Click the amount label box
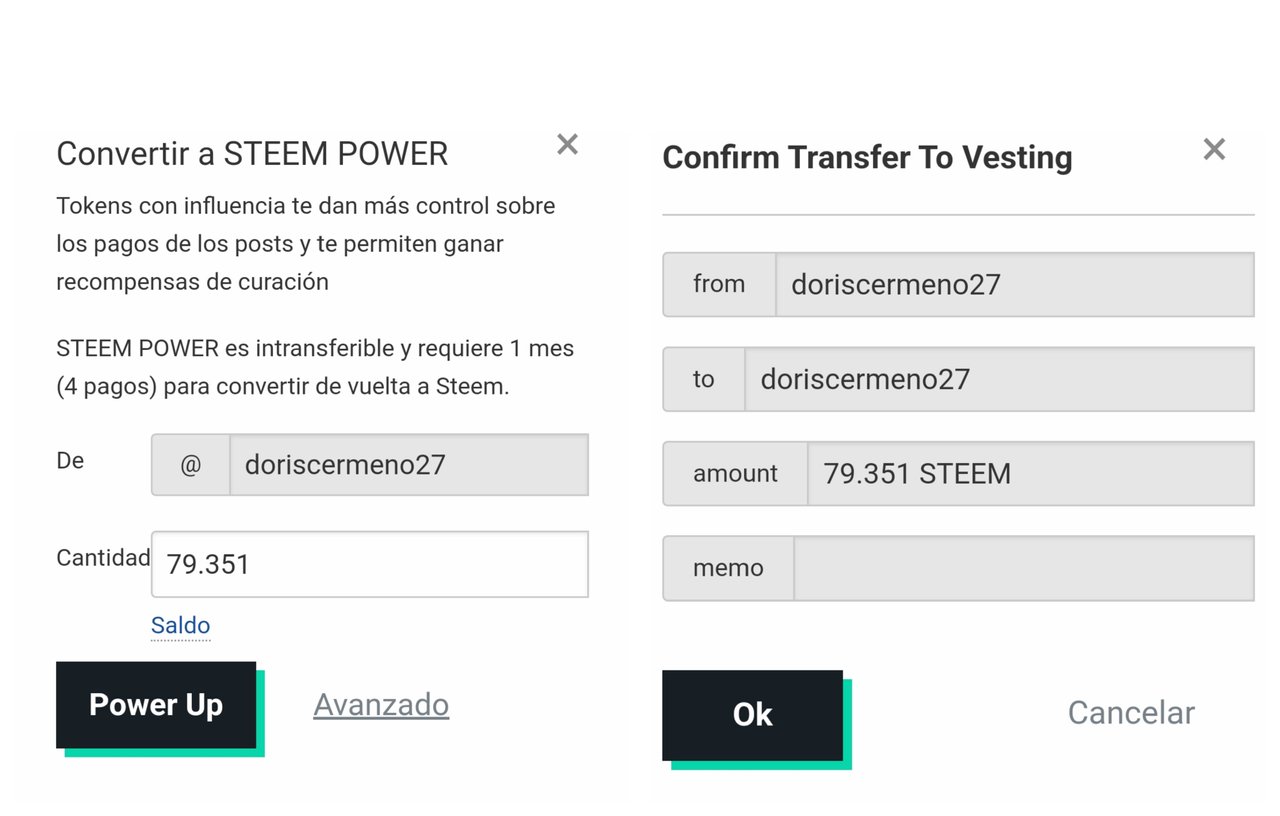The width and height of the screenshot is (1280, 816). pyautogui.click(x=735, y=473)
